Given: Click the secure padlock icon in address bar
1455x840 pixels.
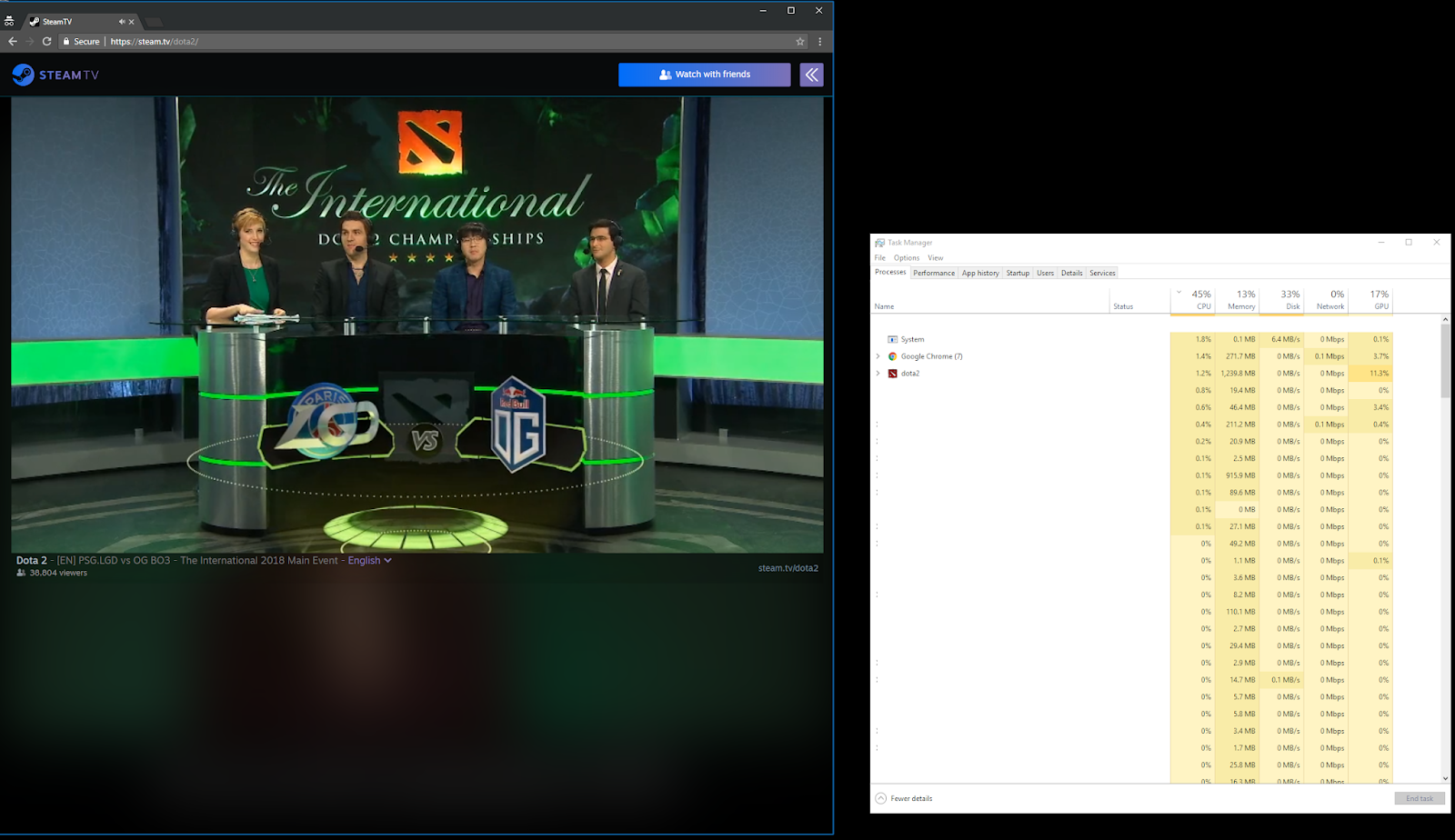Looking at the screenshot, I should click(x=65, y=41).
